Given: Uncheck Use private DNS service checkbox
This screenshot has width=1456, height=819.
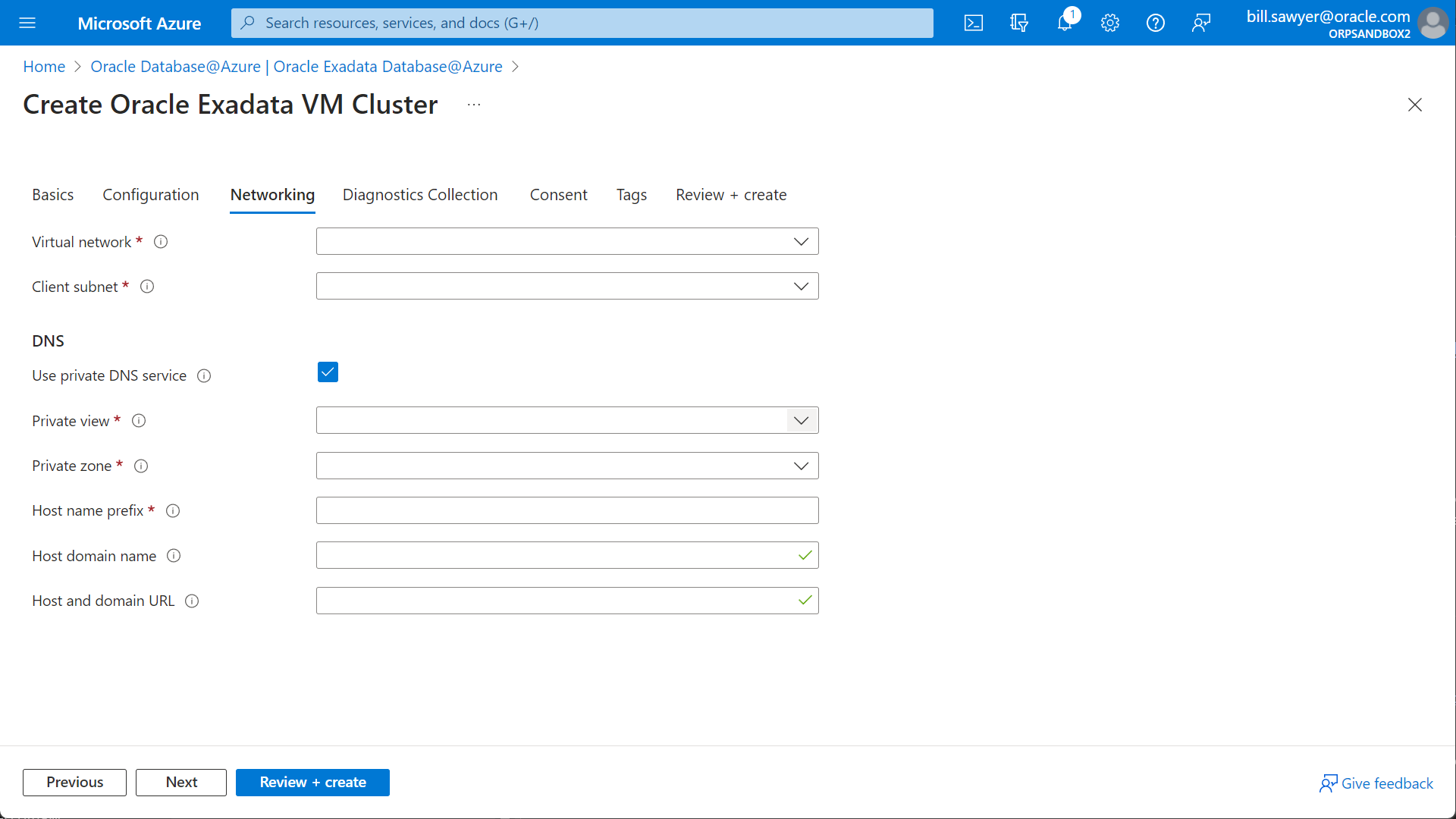Looking at the screenshot, I should click(328, 372).
